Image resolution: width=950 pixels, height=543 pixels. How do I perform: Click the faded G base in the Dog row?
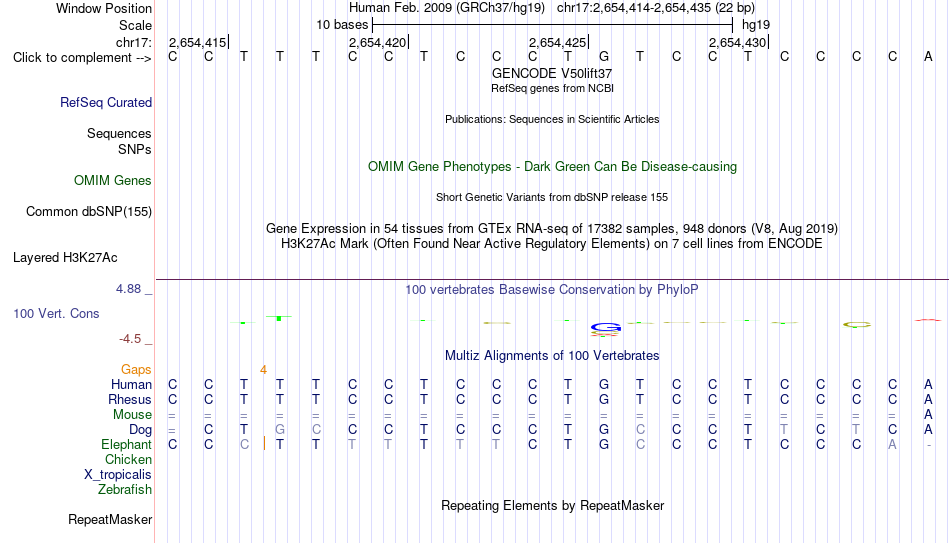279,430
